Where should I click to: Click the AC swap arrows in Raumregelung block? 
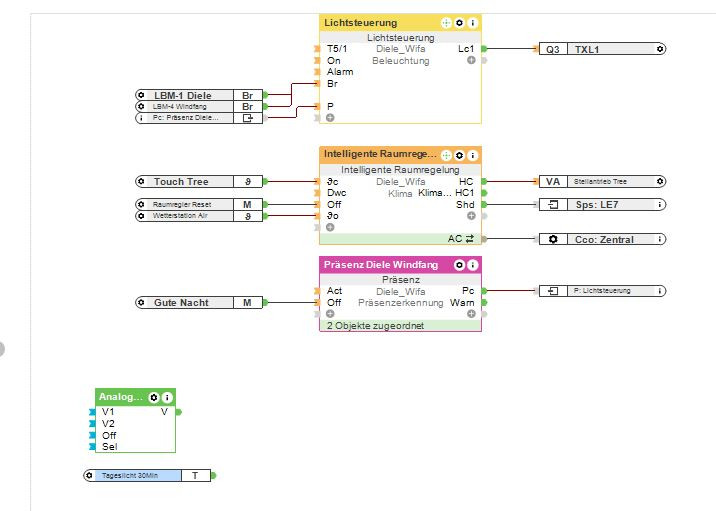(469, 238)
